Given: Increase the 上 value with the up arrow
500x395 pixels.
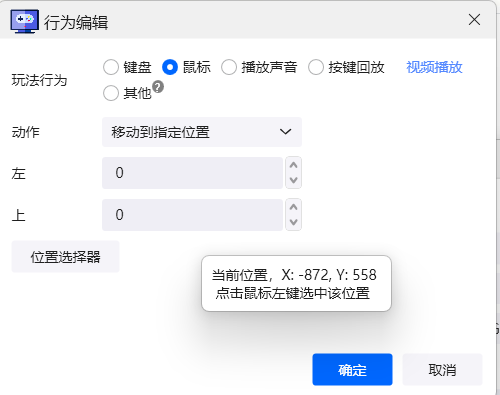Looking at the screenshot, I should pos(293,207).
